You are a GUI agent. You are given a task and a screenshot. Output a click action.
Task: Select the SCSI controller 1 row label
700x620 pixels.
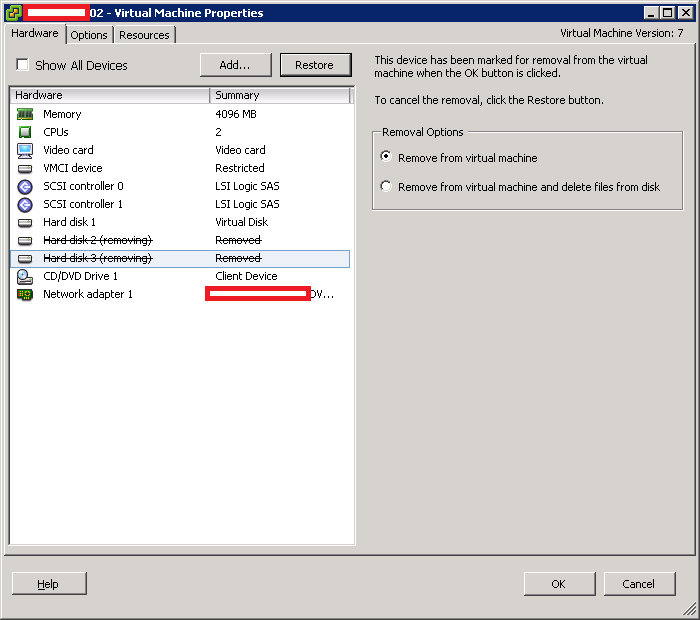point(83,204)
